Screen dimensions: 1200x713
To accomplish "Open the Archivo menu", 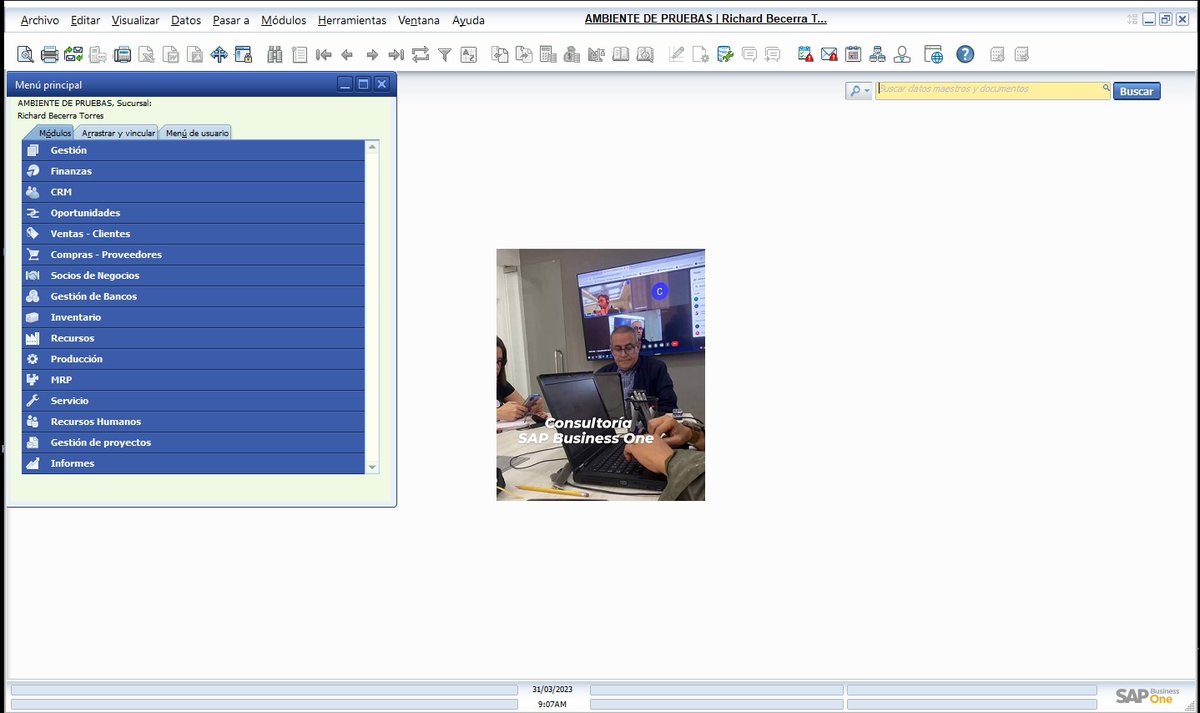I will point(40,20).
